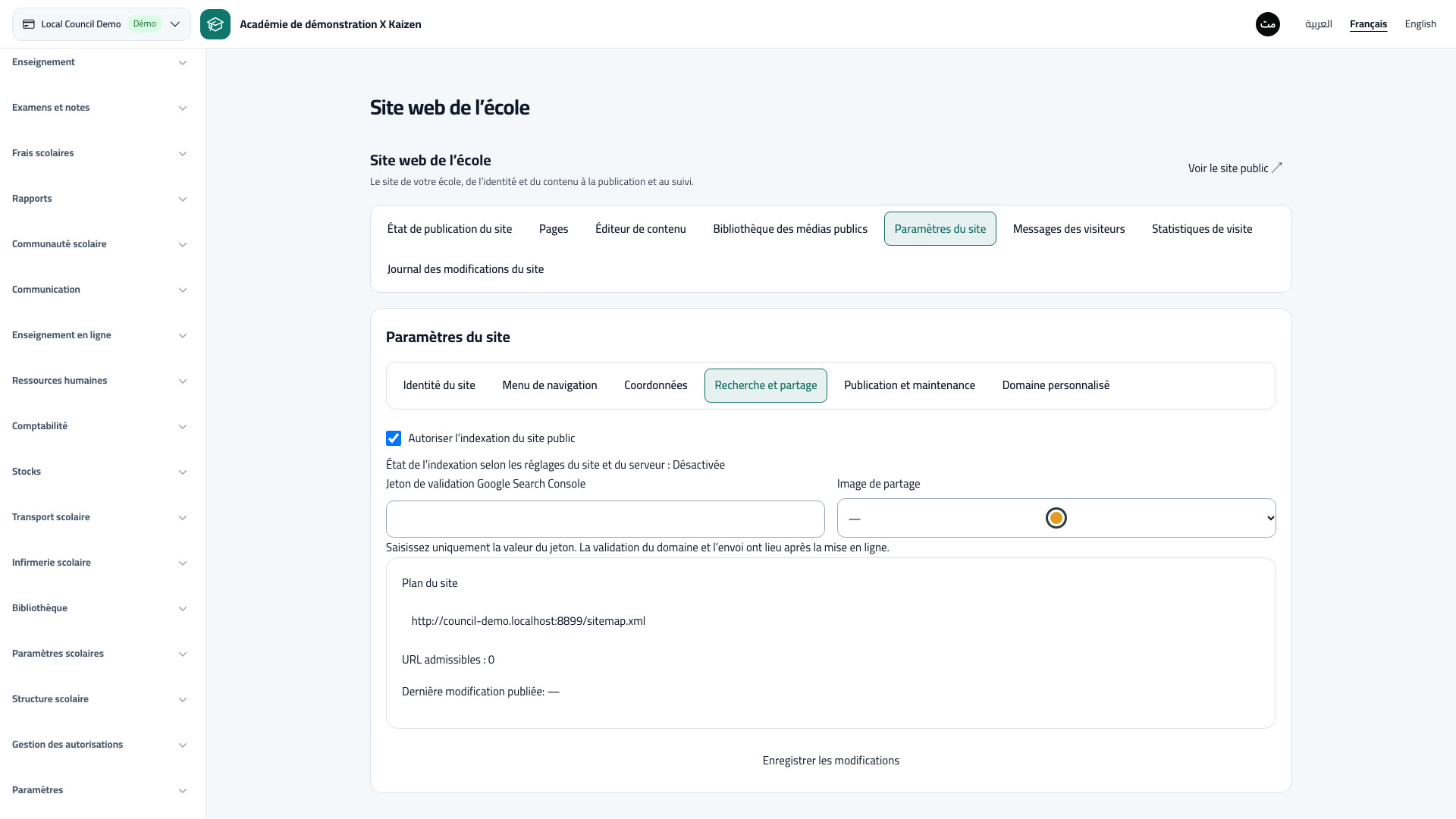Expand the Comptabilité section

(x=99, y=426)
